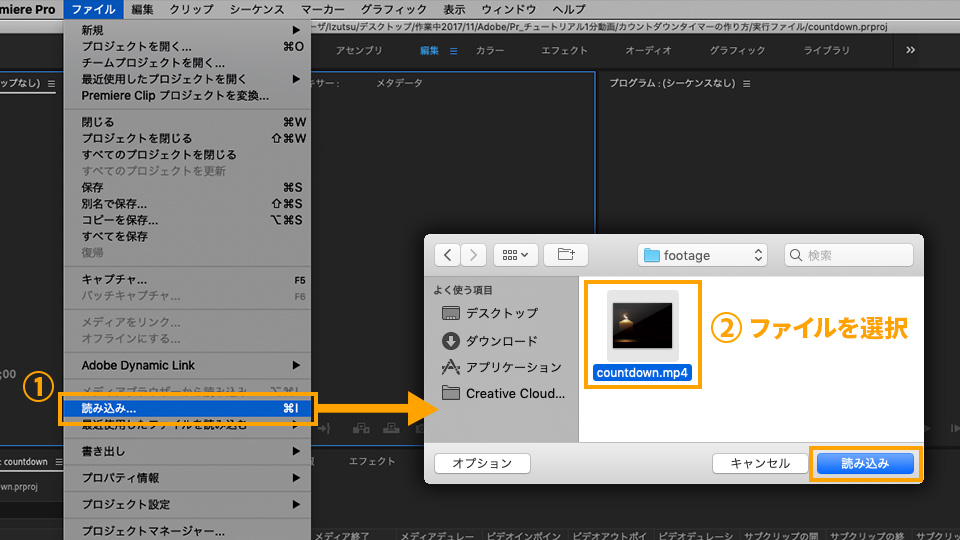Switch to カラー workspace tab
This screenshot has height=540, width=960.
[490, 50]
